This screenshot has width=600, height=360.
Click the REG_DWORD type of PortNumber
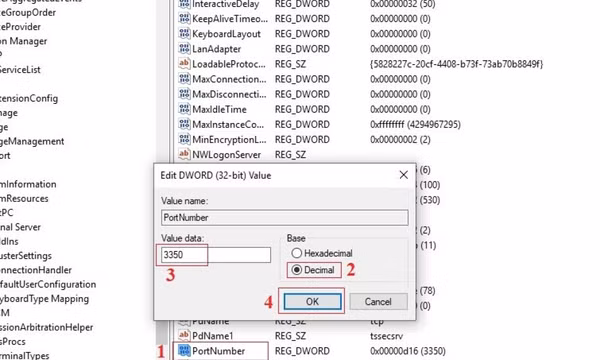pyautogui.click(x=302, y=351)
